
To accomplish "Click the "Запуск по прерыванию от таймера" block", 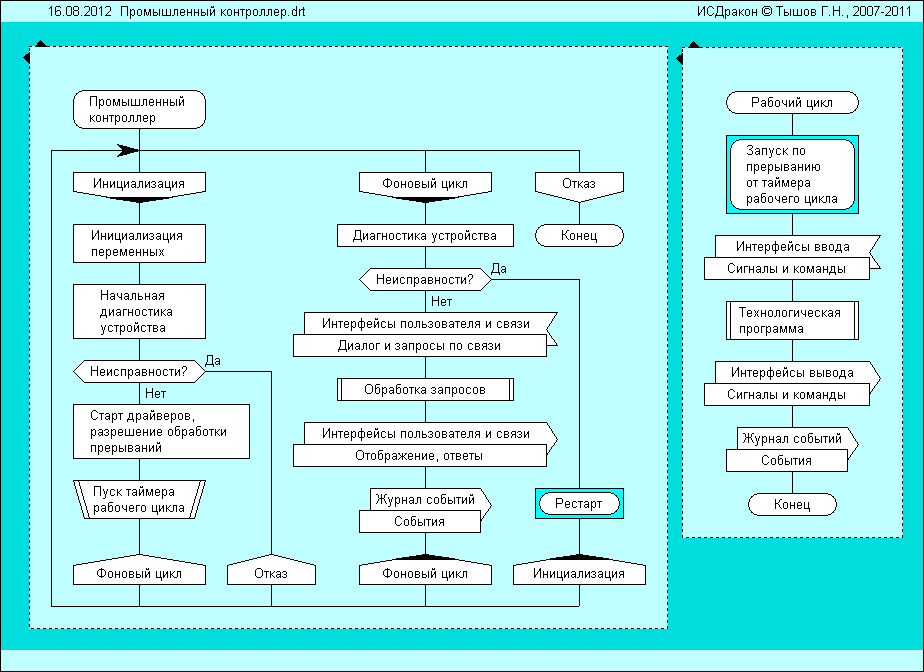I will (x=790, y=175).
